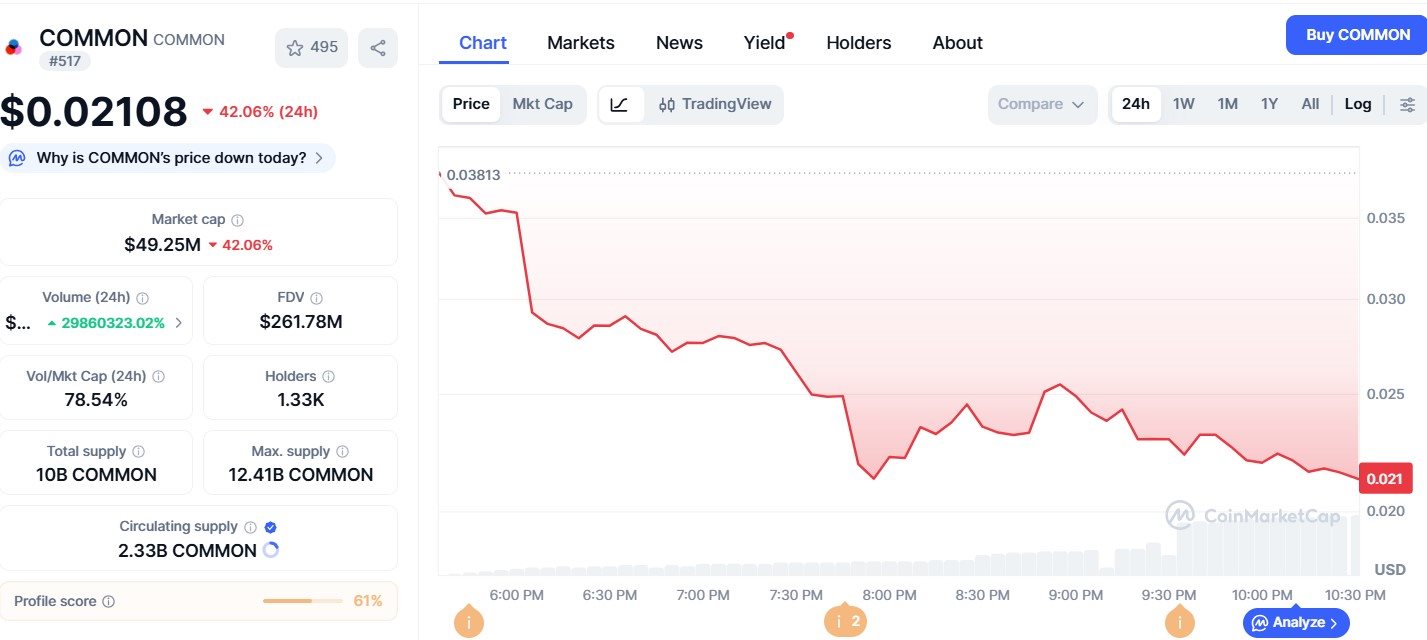Click the Buy COMMON button

[1356, 35]
